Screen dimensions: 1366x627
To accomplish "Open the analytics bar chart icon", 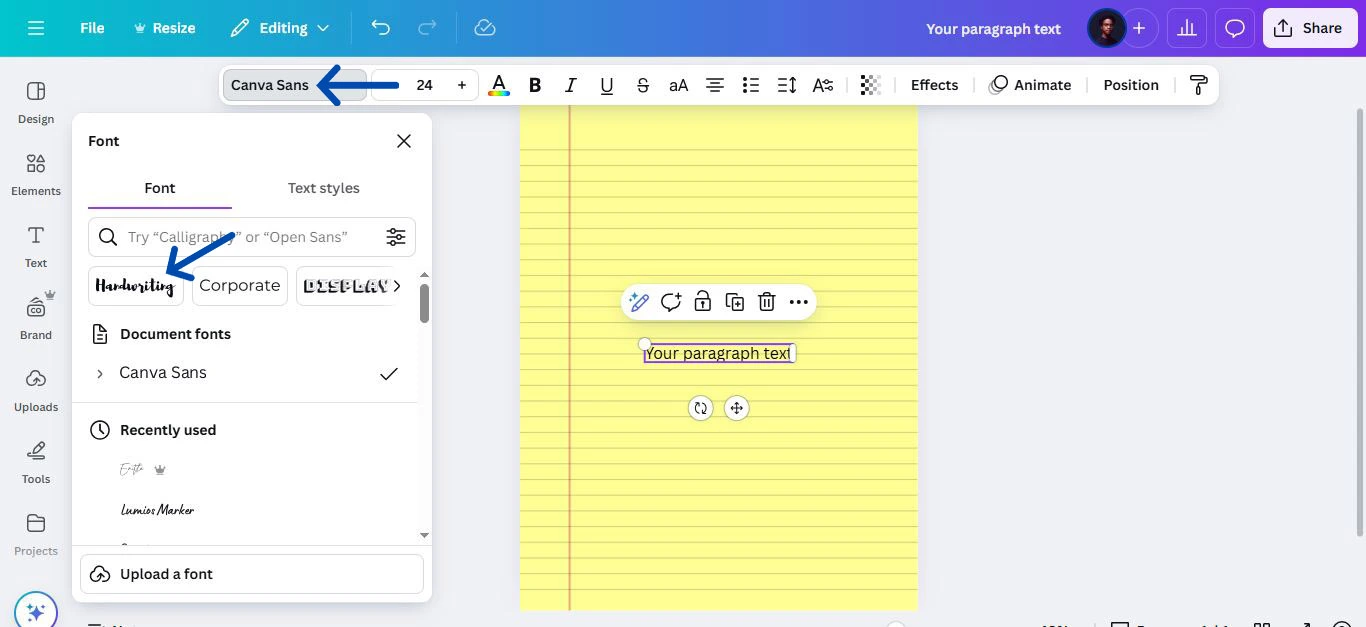I will [x=1187, y=28].
